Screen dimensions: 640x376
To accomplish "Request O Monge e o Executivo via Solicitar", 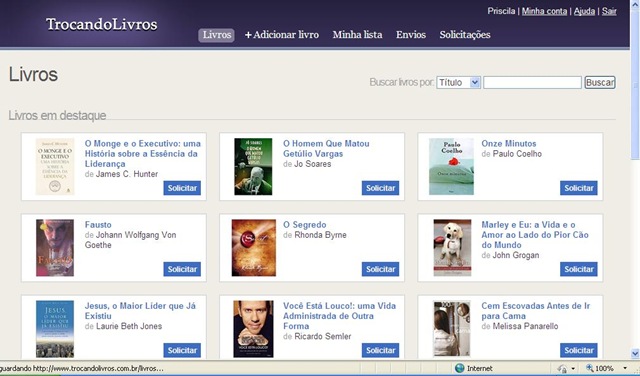I will point(182,188).
